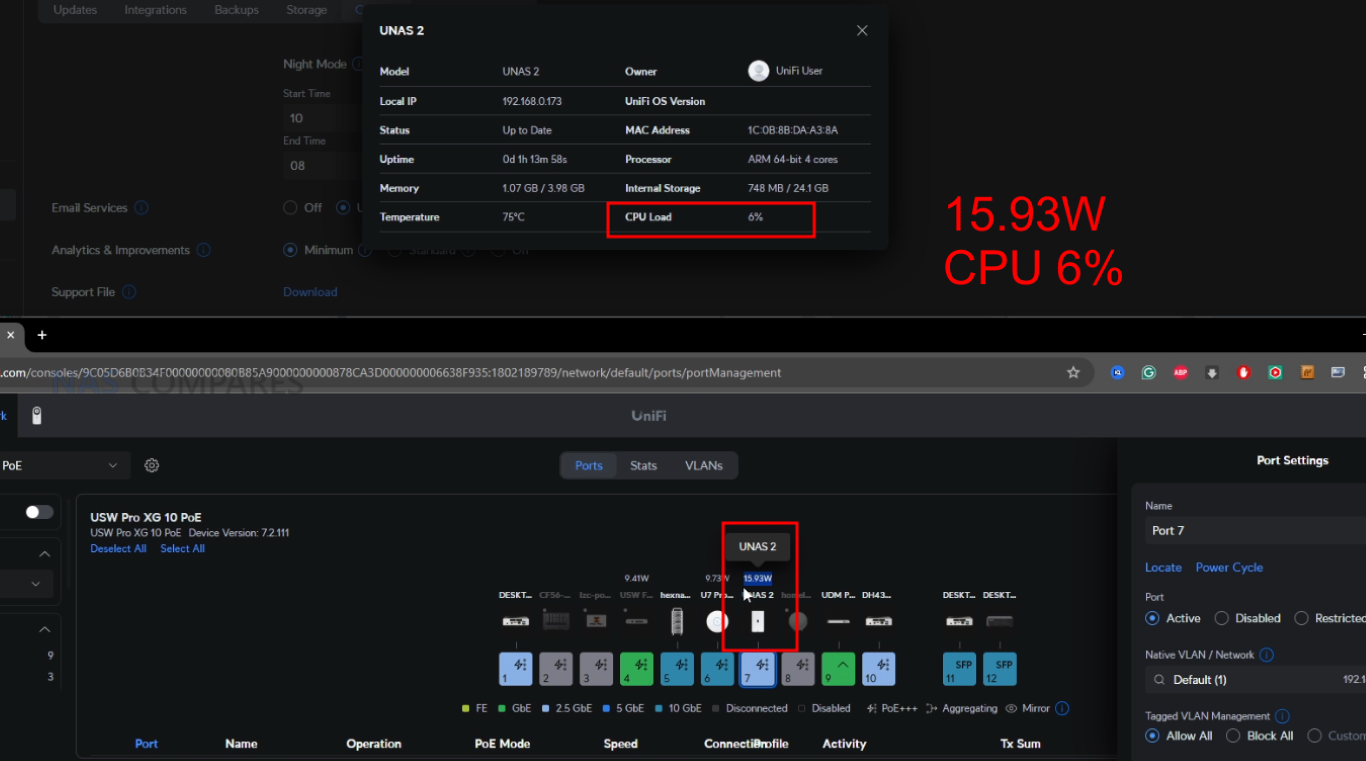The width and height of the screenshot is (1366, 761).
Task: Click the Power Cycle link
Action: [1229, 567]
